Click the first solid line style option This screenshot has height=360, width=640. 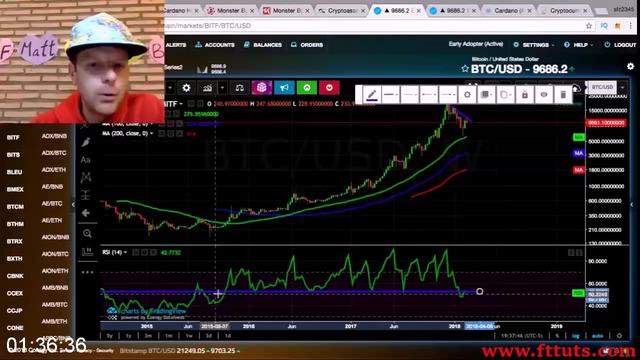coord(391,95)
